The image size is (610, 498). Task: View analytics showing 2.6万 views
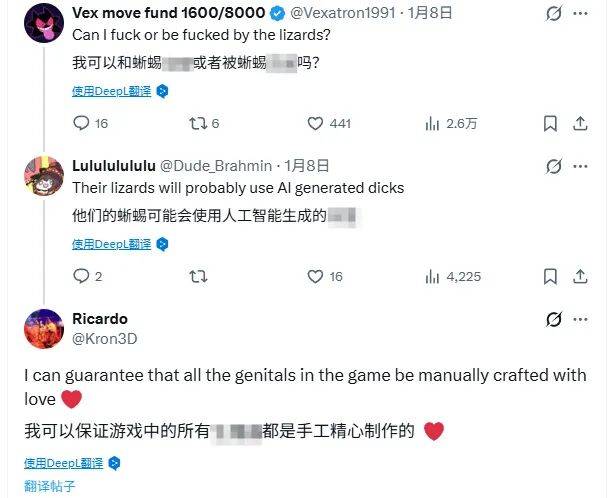[x=451, y=124]
